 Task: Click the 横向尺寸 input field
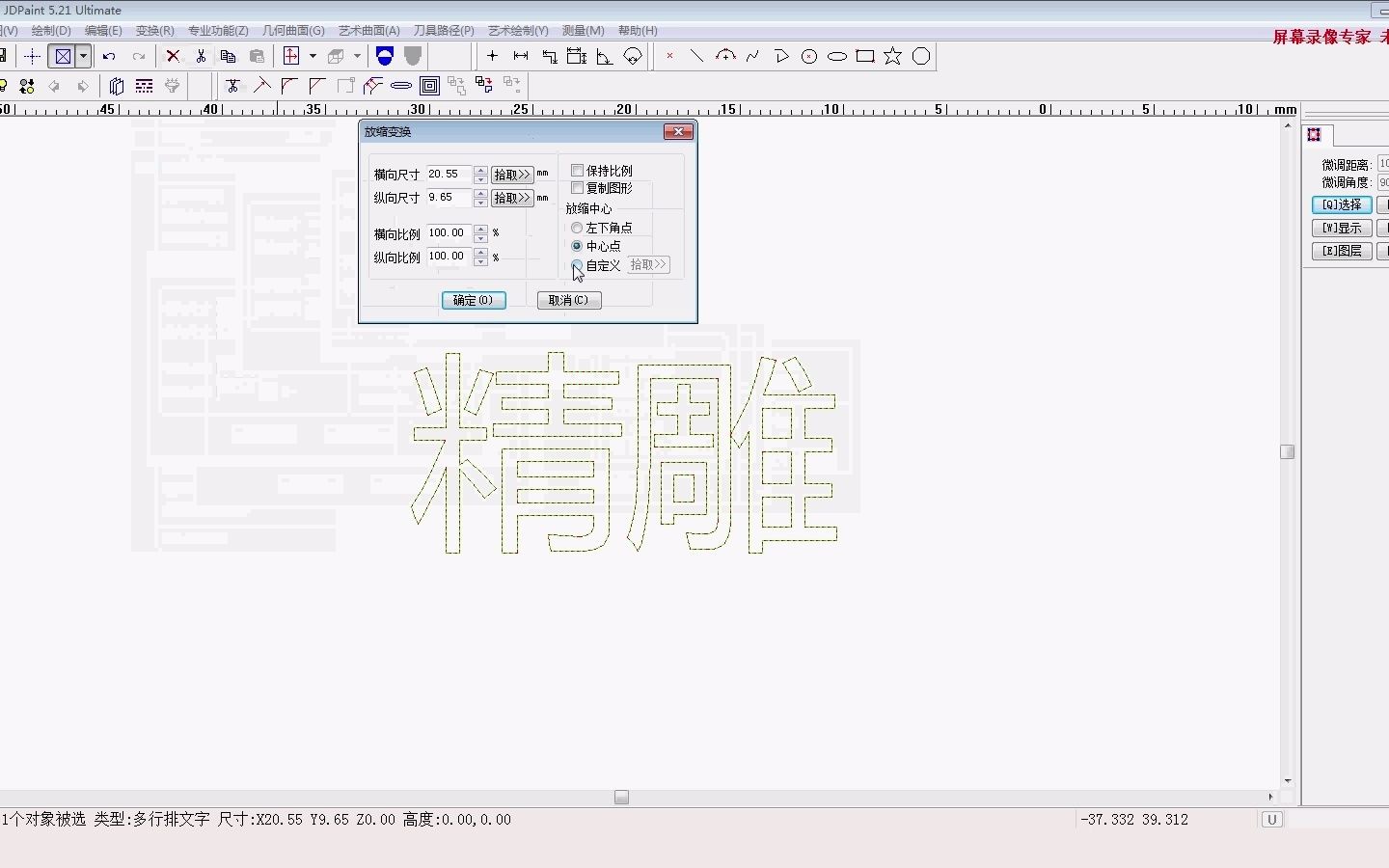[449, 175]
